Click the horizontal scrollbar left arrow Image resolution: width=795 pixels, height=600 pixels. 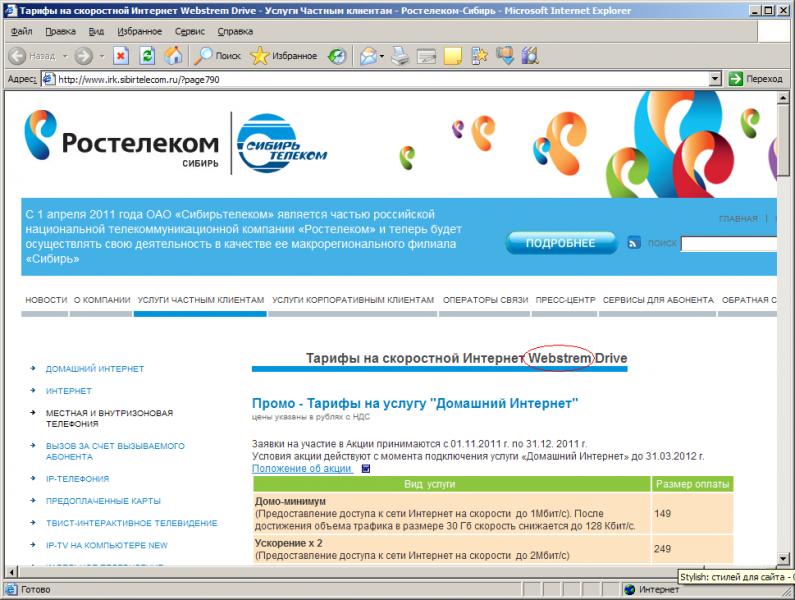11,572
